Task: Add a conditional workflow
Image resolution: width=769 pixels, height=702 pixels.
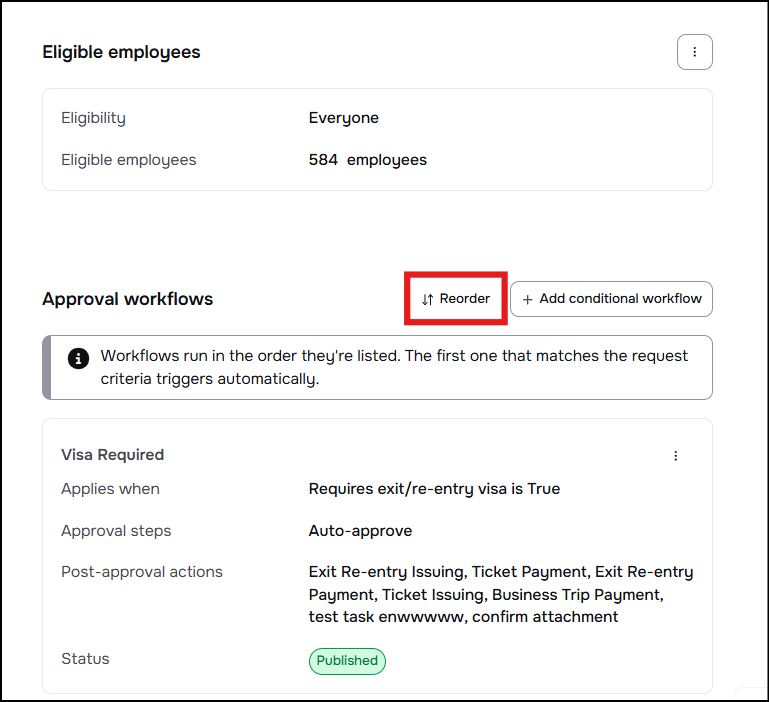Action: [611, 299]
